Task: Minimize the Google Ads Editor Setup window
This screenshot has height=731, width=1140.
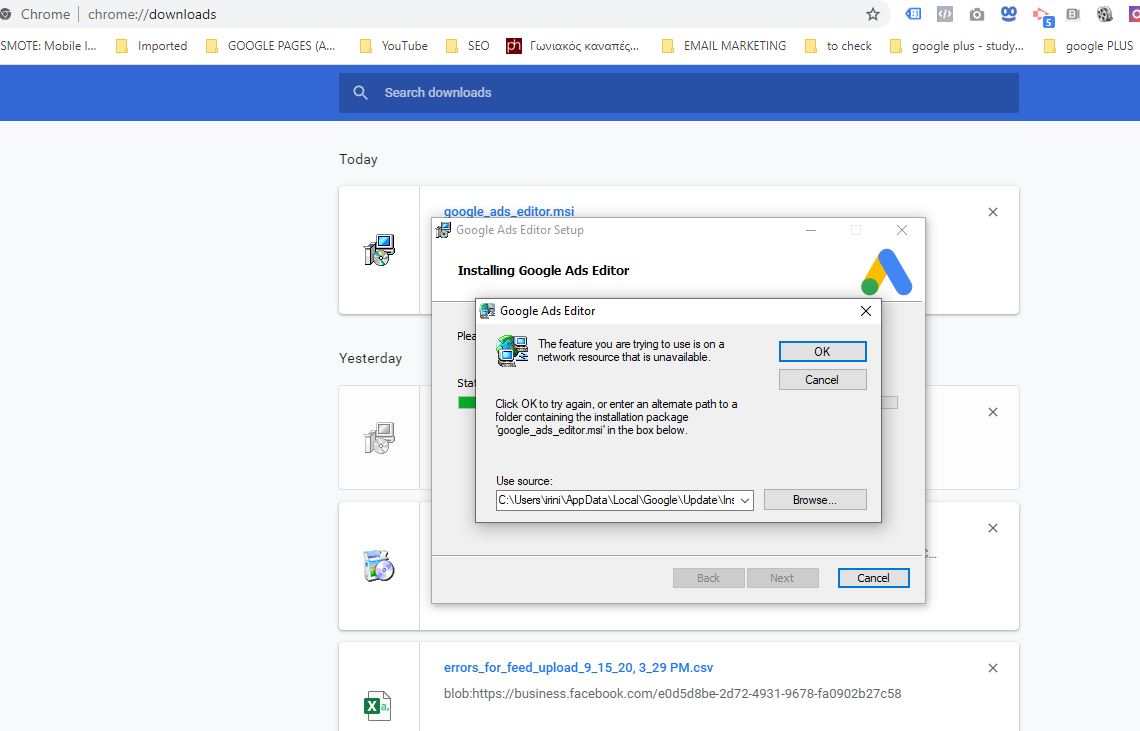Action: point(811,230)
